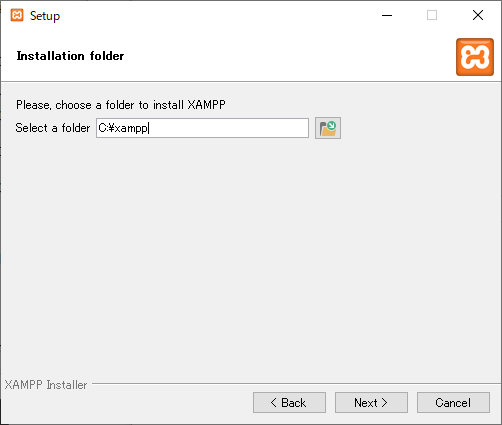Image resolution: width=502 pixels, height=425 pixels.
Task: Click the empty gray installer panel area
Action: (251, 260)
